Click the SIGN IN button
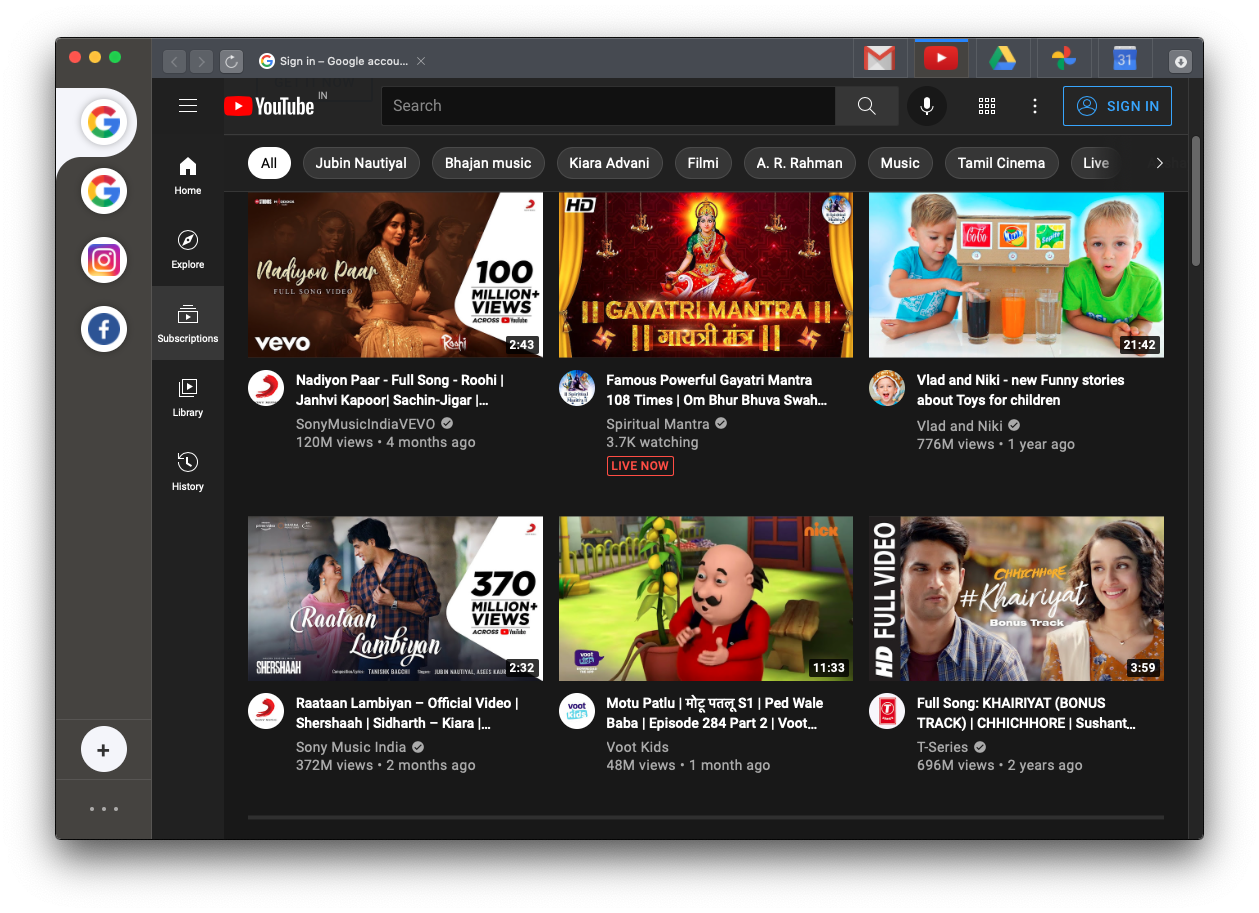The image size is (1259, 913). (1118, 106)
